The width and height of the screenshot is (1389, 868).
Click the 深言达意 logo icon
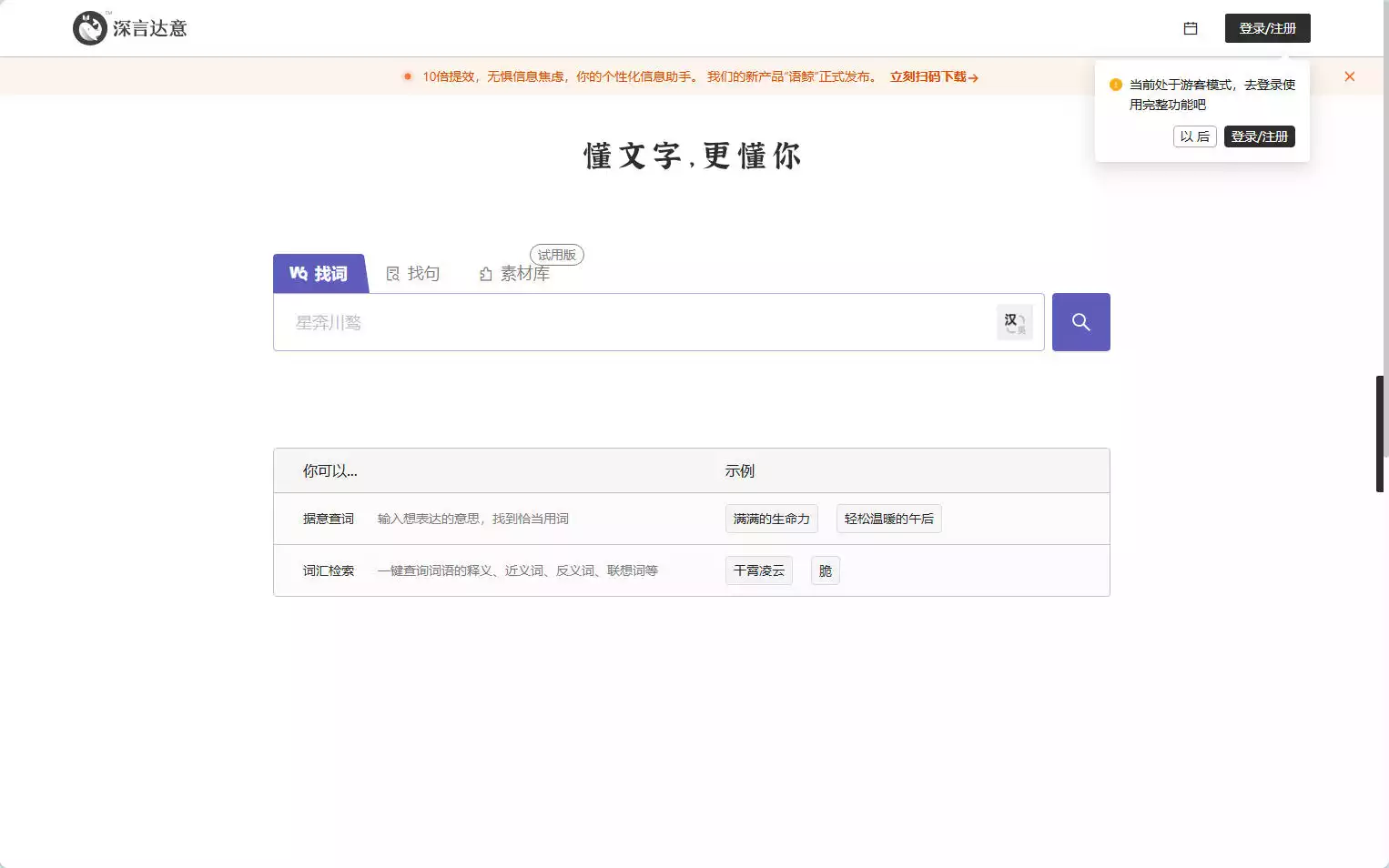coord(90,28)
